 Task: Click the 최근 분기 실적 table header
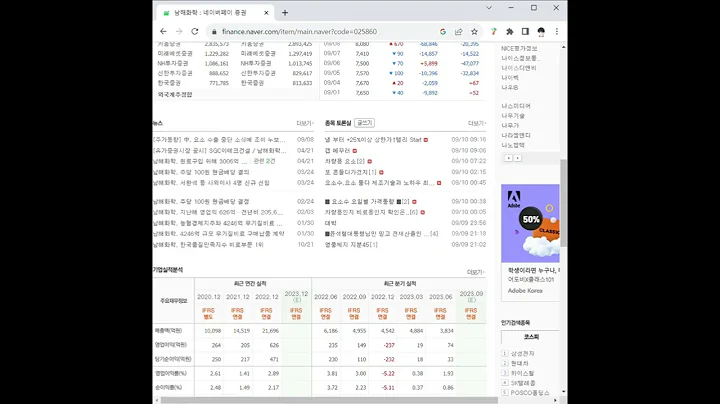coord(399,284)
